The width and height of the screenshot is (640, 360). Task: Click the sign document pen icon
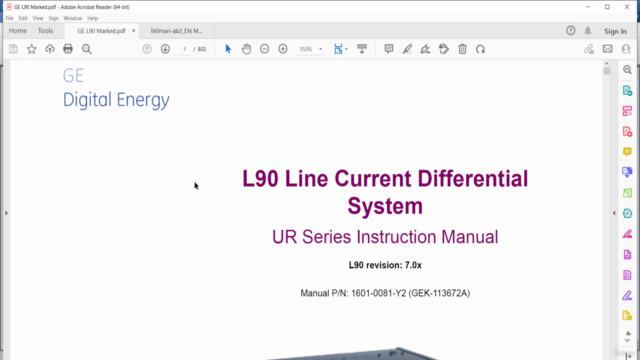pyautogui.click(x=425, y=49)
